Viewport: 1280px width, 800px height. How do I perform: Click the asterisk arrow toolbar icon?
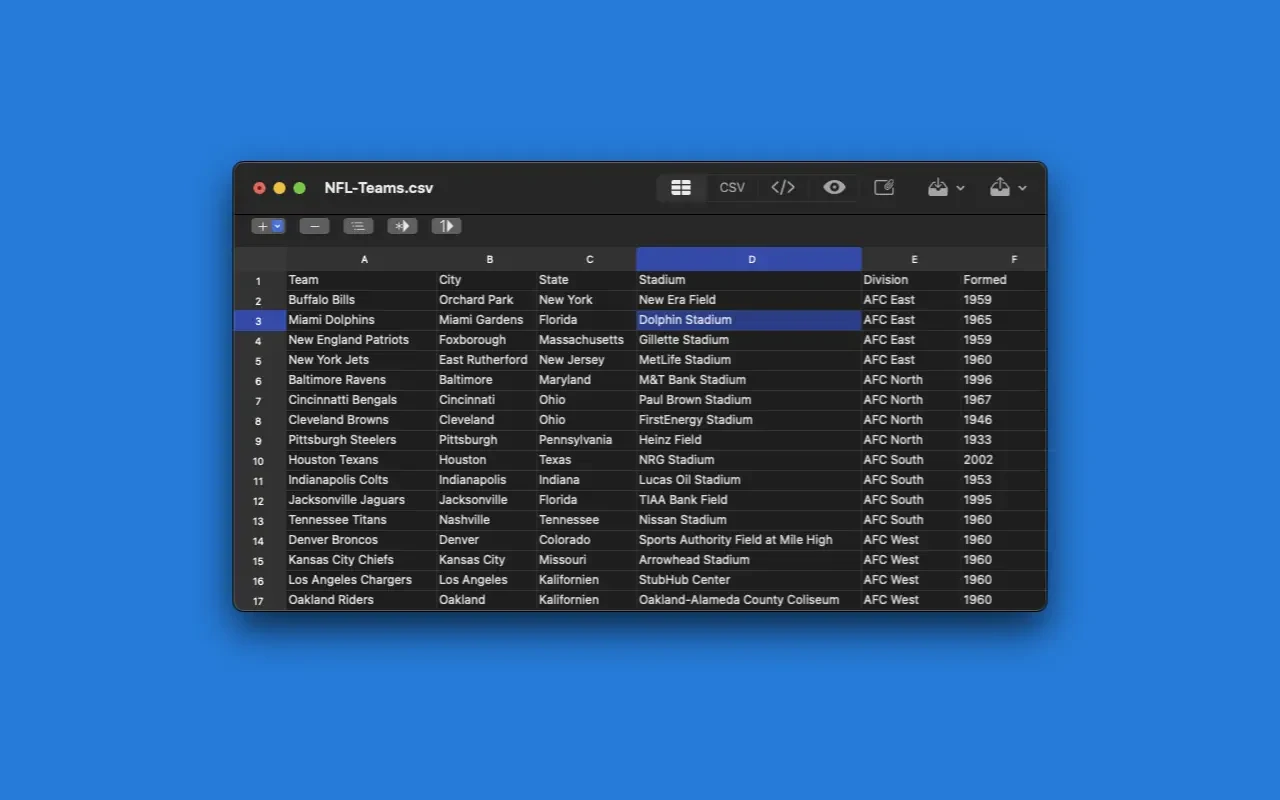point(402,226)
